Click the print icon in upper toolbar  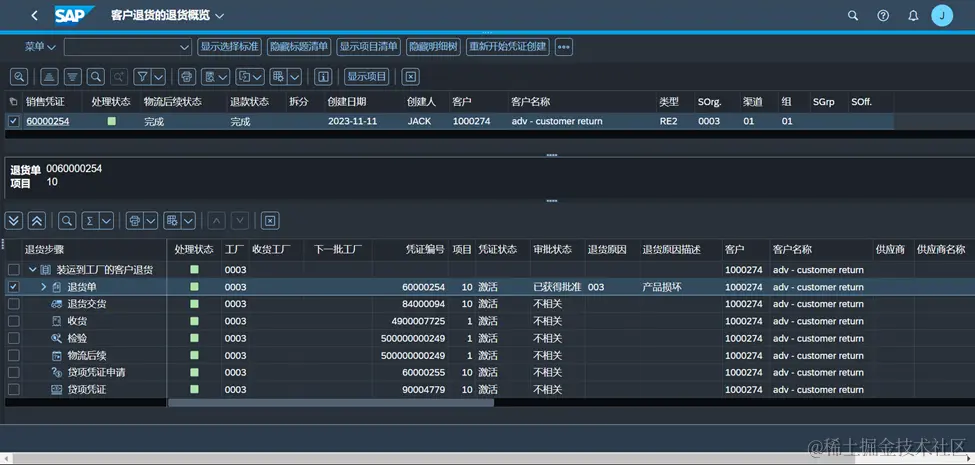[x=187, y=76]
